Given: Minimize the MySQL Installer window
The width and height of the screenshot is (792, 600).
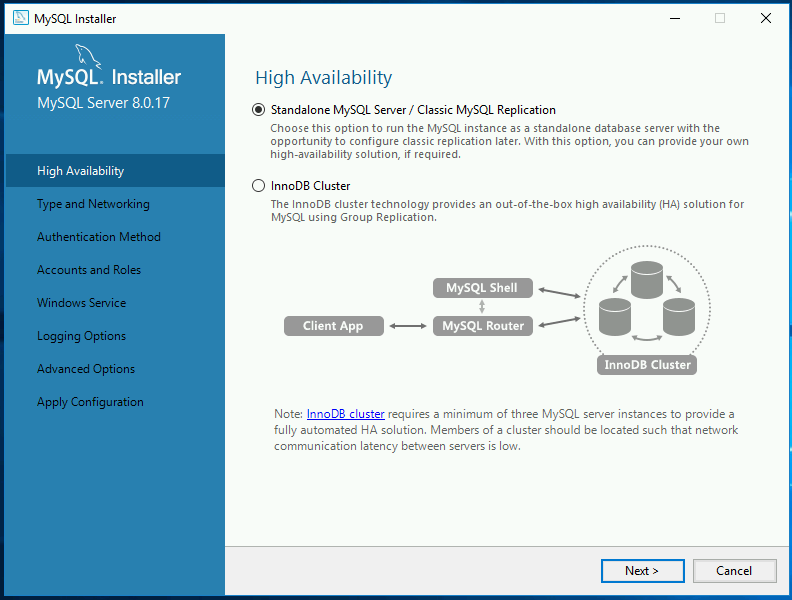Looking at the screenshot, I should pos(675,18).
